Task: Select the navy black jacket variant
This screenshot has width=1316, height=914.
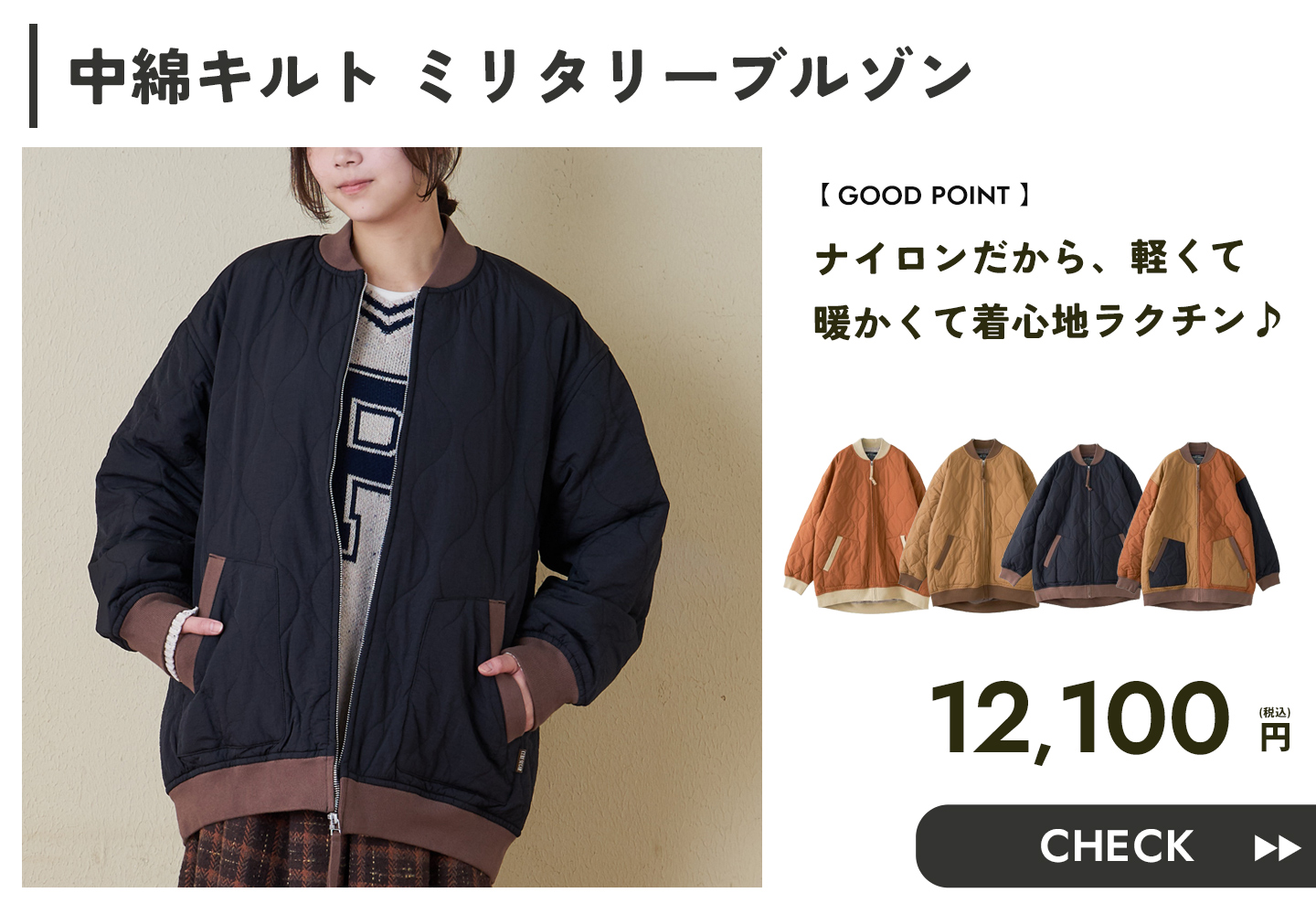Action: (1077, 524)
